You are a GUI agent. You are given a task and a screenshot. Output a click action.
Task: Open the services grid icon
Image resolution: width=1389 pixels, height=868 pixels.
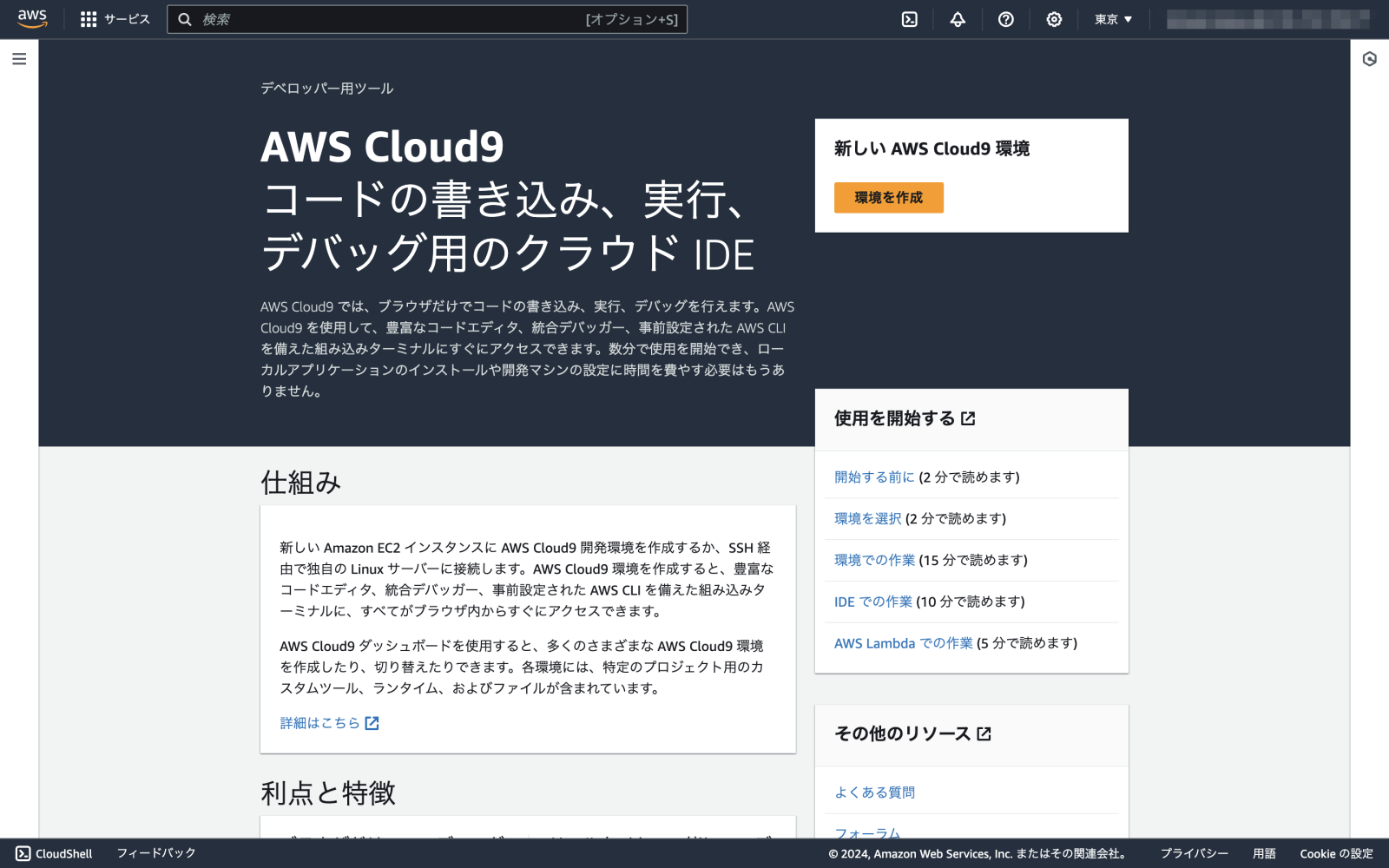click(87, 19)
